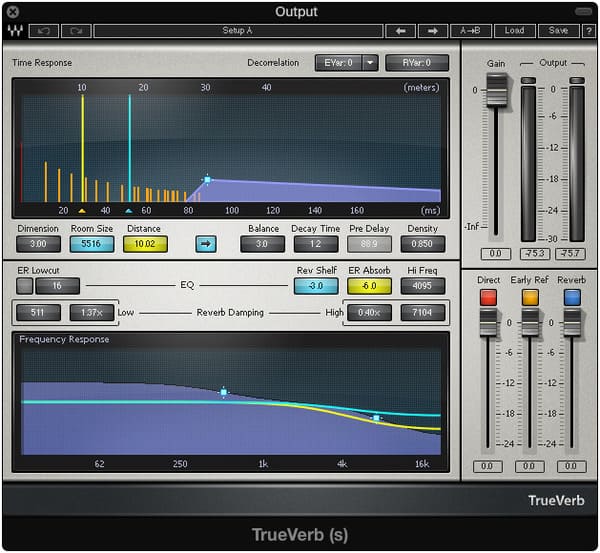The width and height of the screenshot is (600, 553).
Task: Open help with the question mark button
Action: (587, 31)
